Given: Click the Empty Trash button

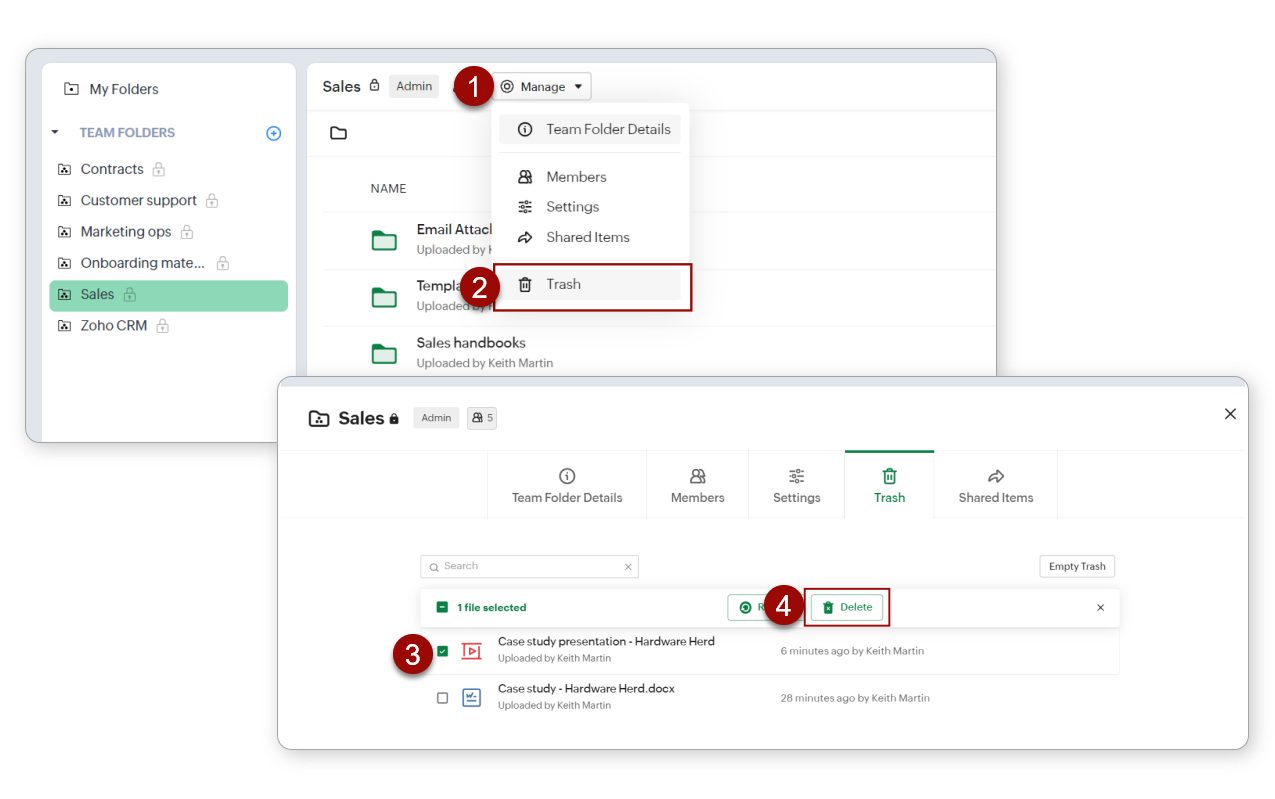Looking at the screenshot, I should click(1076, 566).
